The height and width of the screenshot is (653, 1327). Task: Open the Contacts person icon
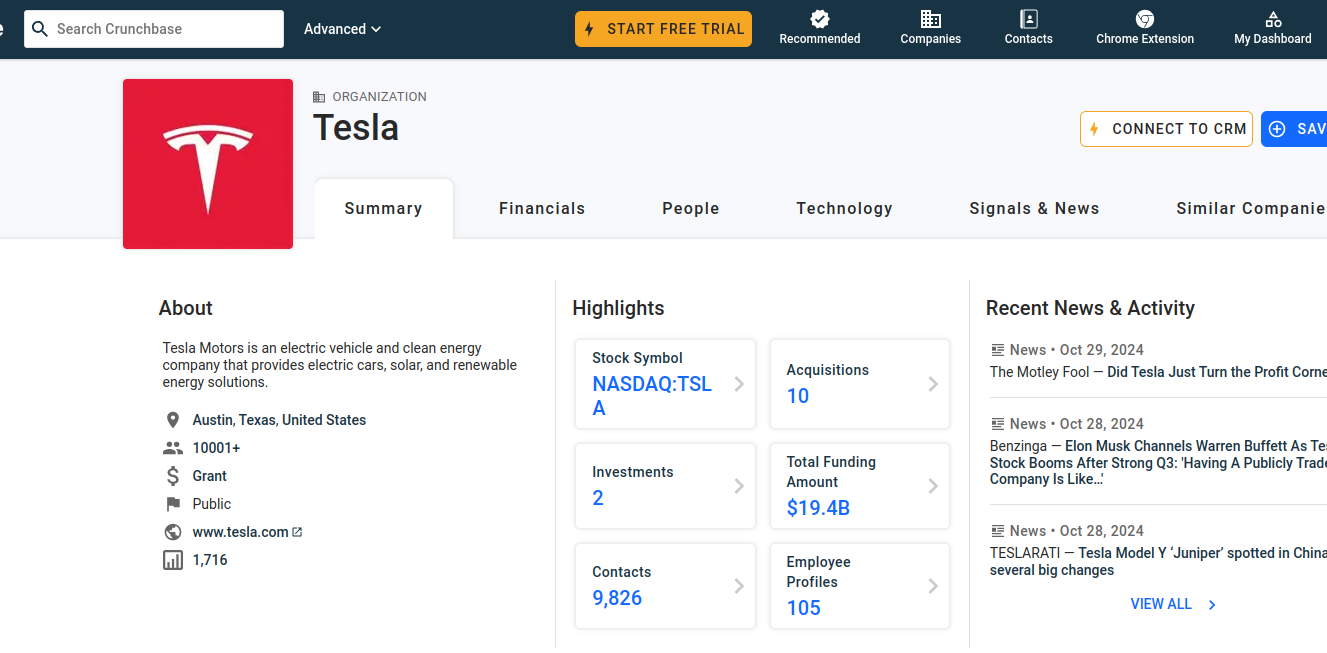(x=1029, y=19)
